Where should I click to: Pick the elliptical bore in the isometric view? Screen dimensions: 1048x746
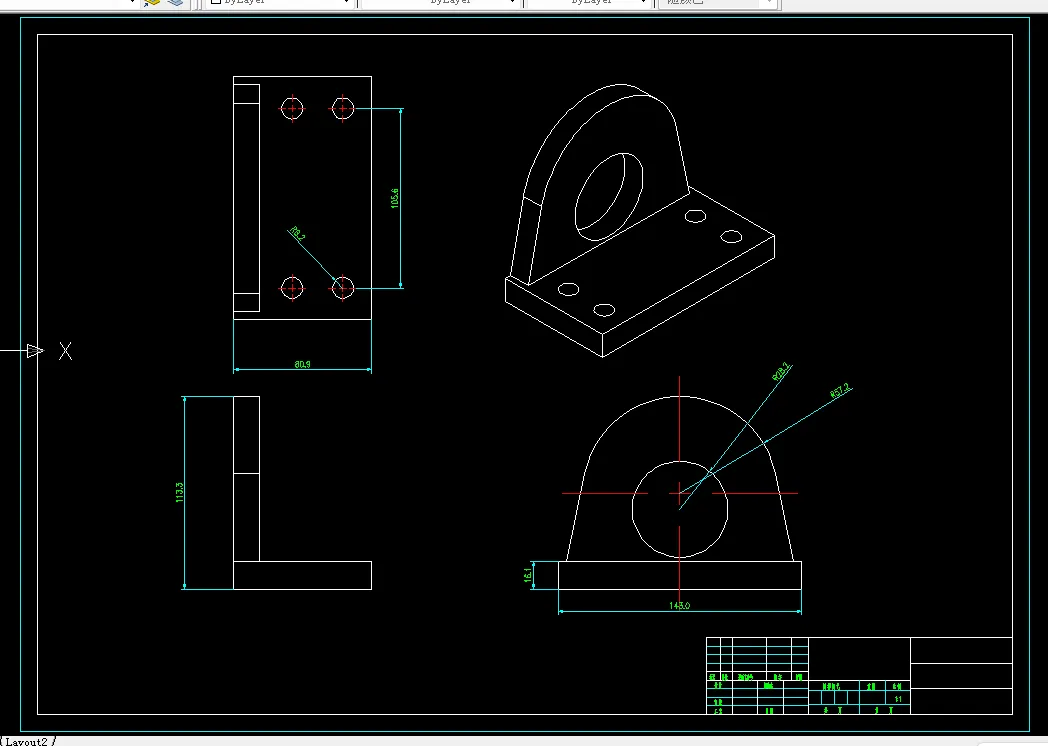[x=609, y=197]
